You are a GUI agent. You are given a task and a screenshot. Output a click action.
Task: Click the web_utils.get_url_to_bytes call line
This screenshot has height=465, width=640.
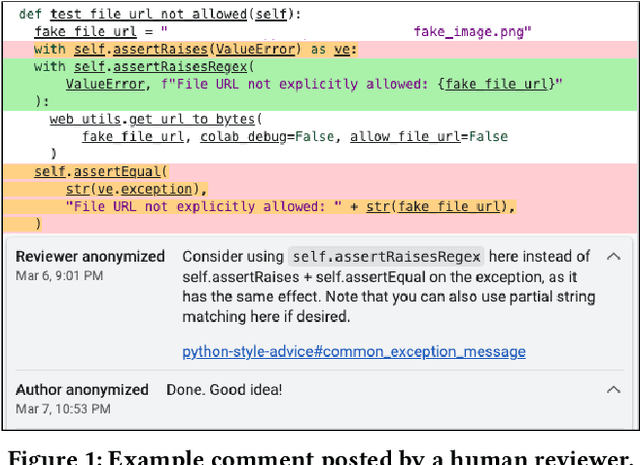click(150, 119)
